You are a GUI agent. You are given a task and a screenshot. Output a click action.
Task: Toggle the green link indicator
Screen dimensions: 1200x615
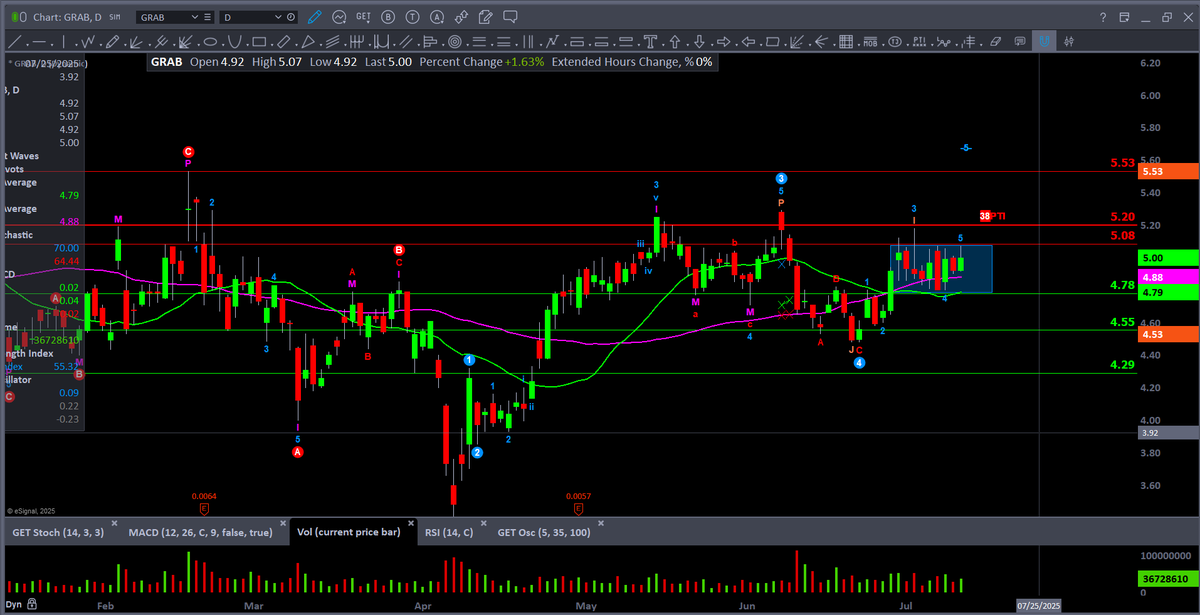coord(17,17)
